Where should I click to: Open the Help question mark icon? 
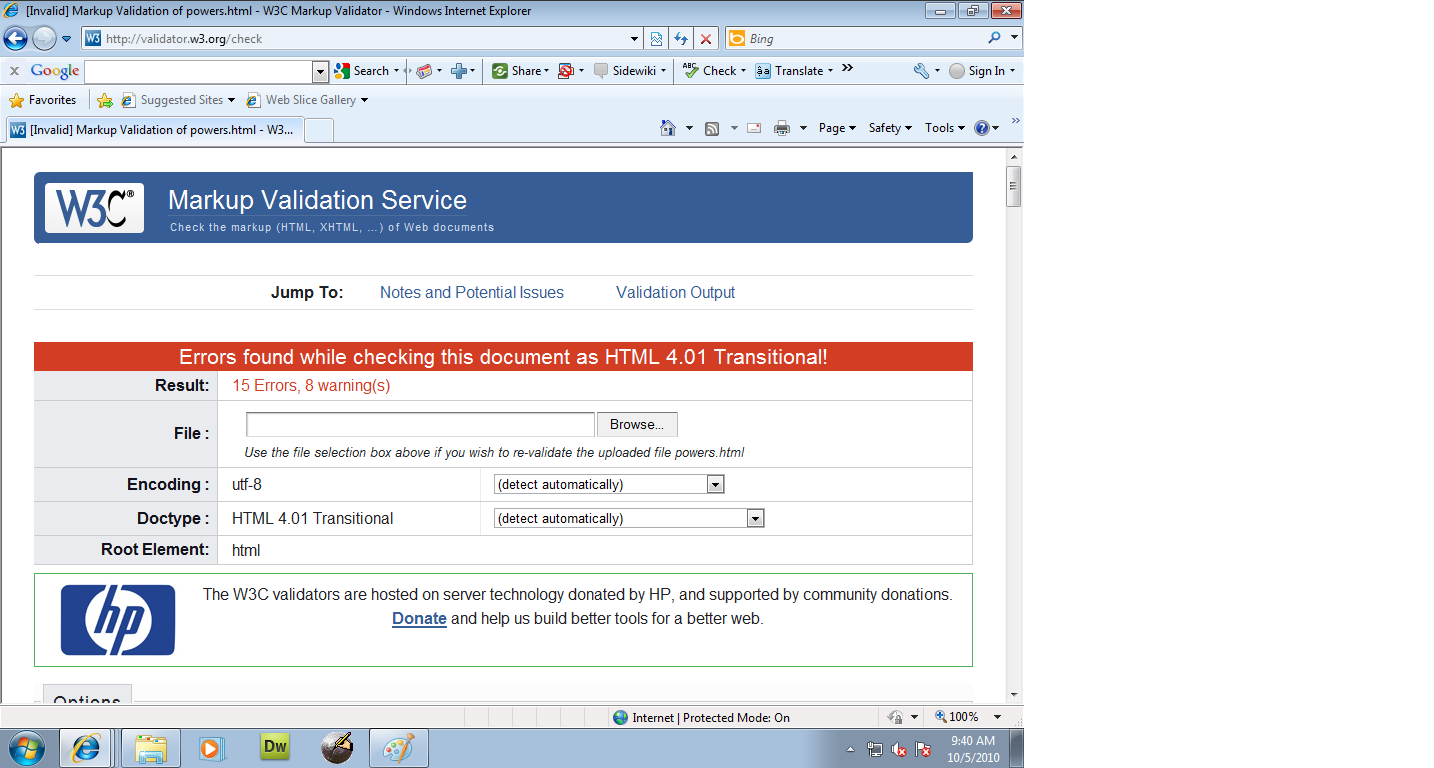coord(982,128)
